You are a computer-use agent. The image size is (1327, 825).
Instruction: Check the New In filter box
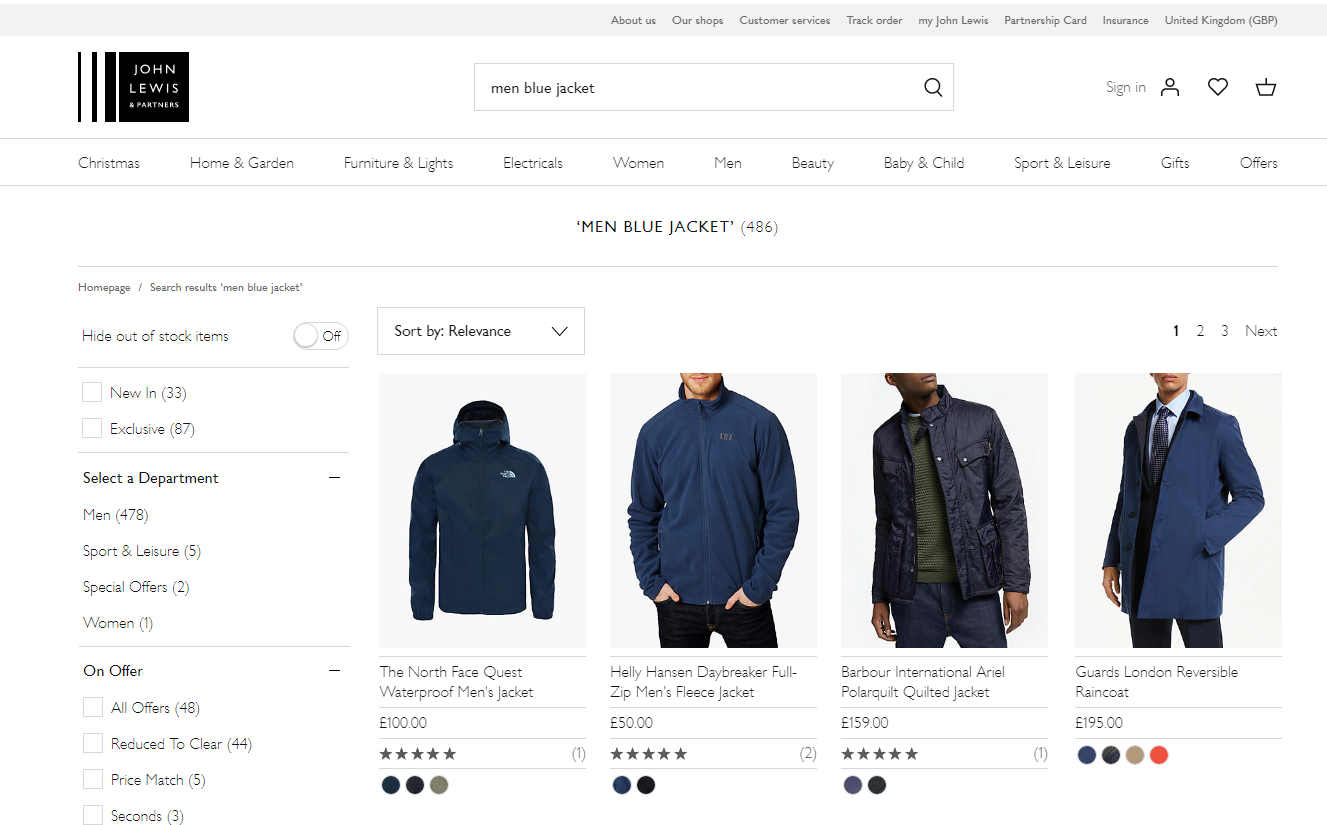click(x=92, y=393)
